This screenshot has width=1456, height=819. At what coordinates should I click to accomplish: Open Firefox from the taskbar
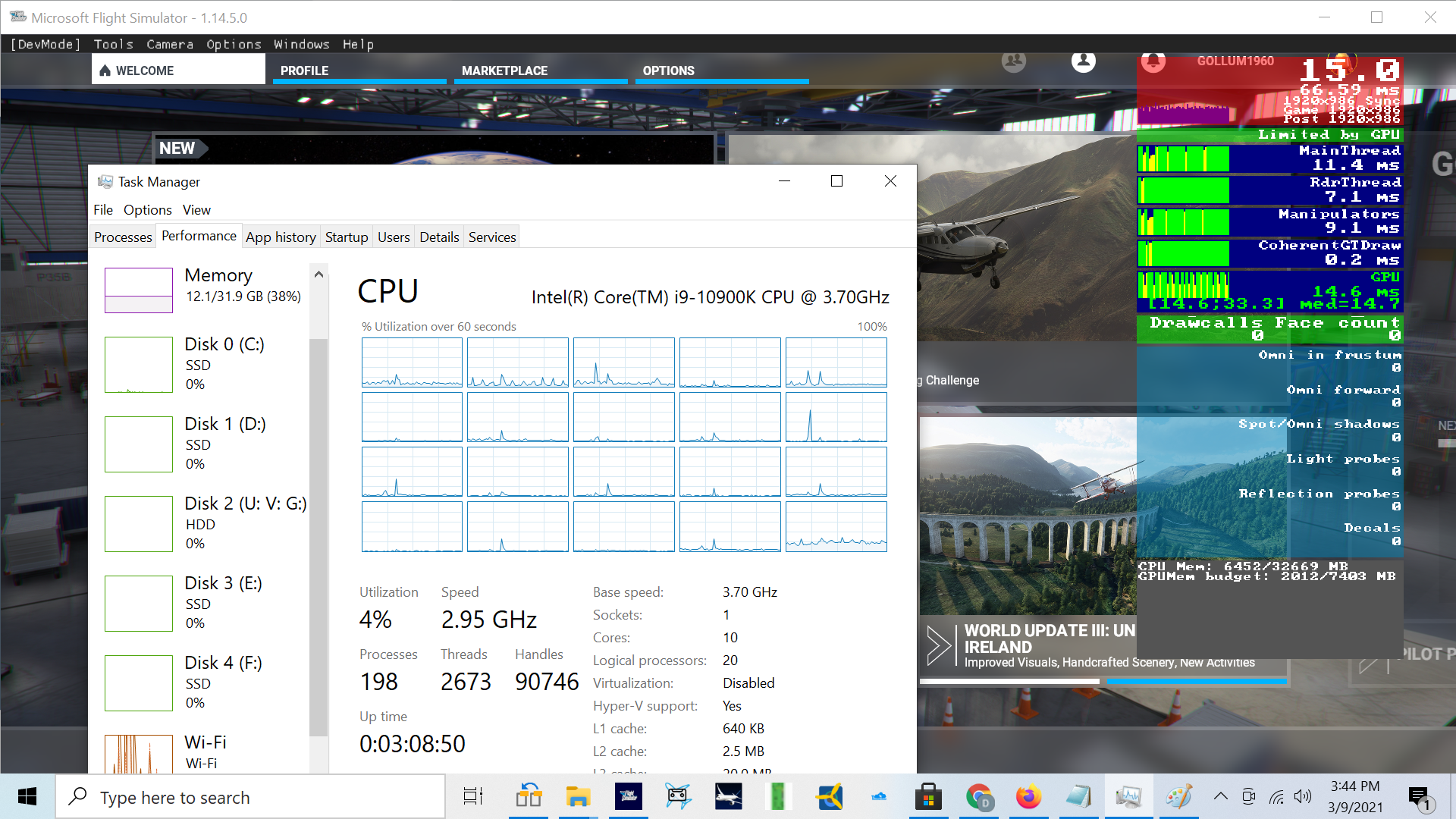coord(1029,797)
